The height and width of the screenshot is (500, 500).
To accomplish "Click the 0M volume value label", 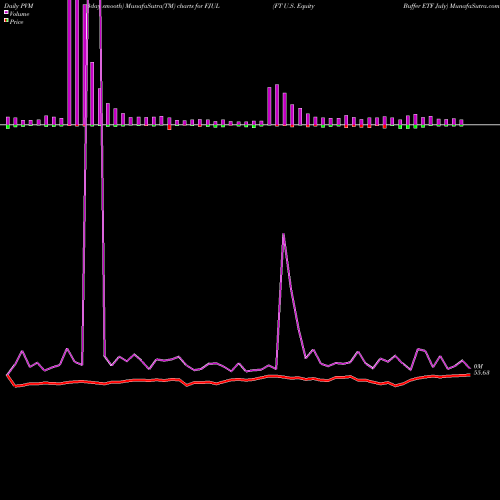I will click(x=478, y=367).
